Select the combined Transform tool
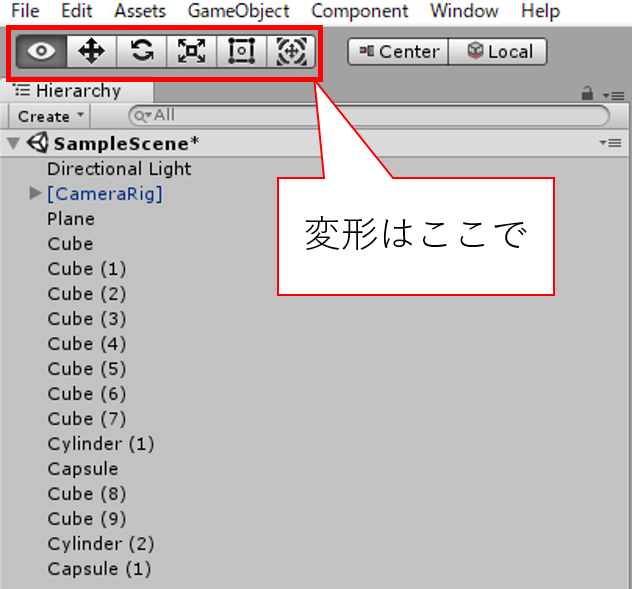 291,51
